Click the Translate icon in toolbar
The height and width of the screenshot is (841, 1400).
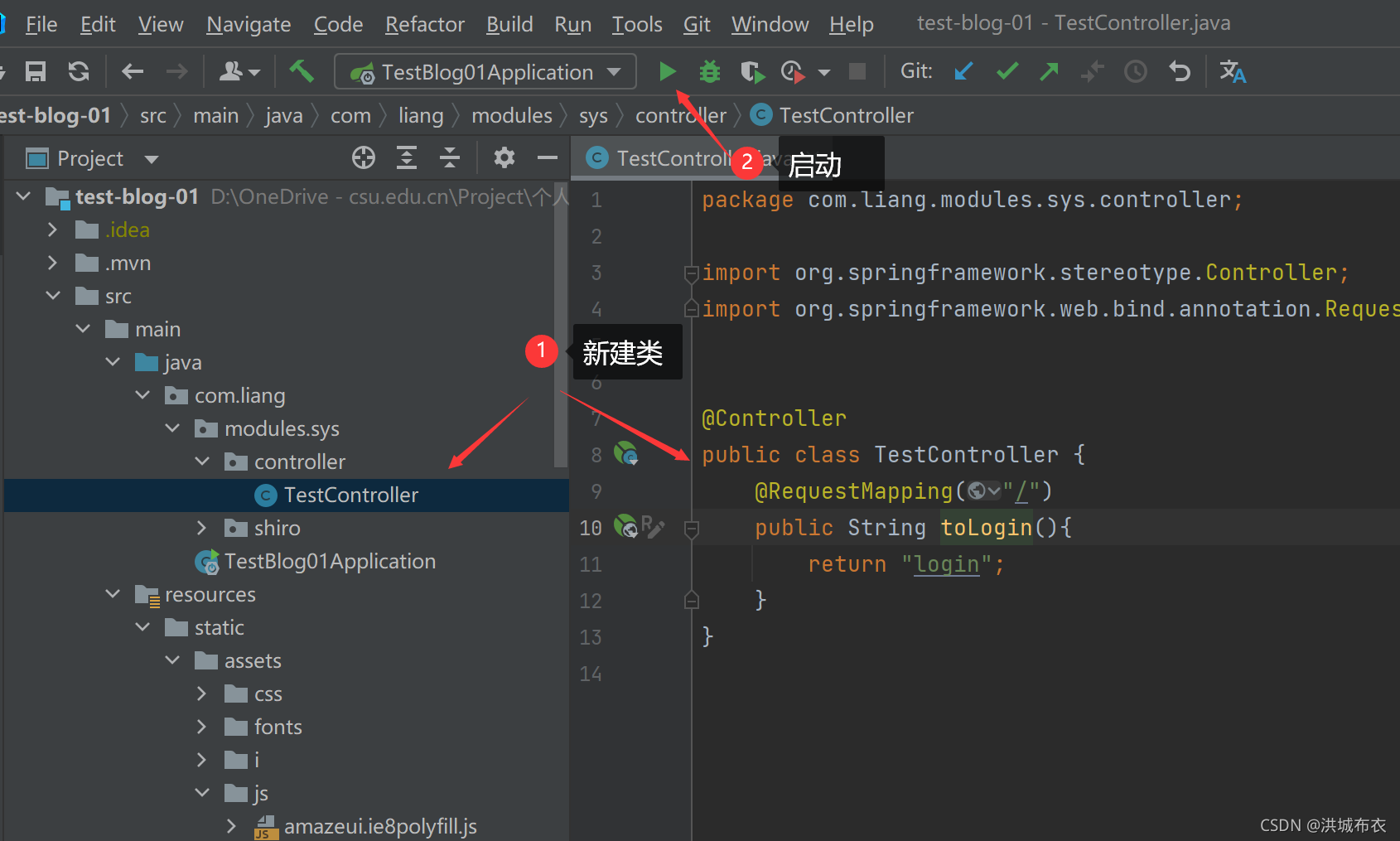coord(1233,72)
